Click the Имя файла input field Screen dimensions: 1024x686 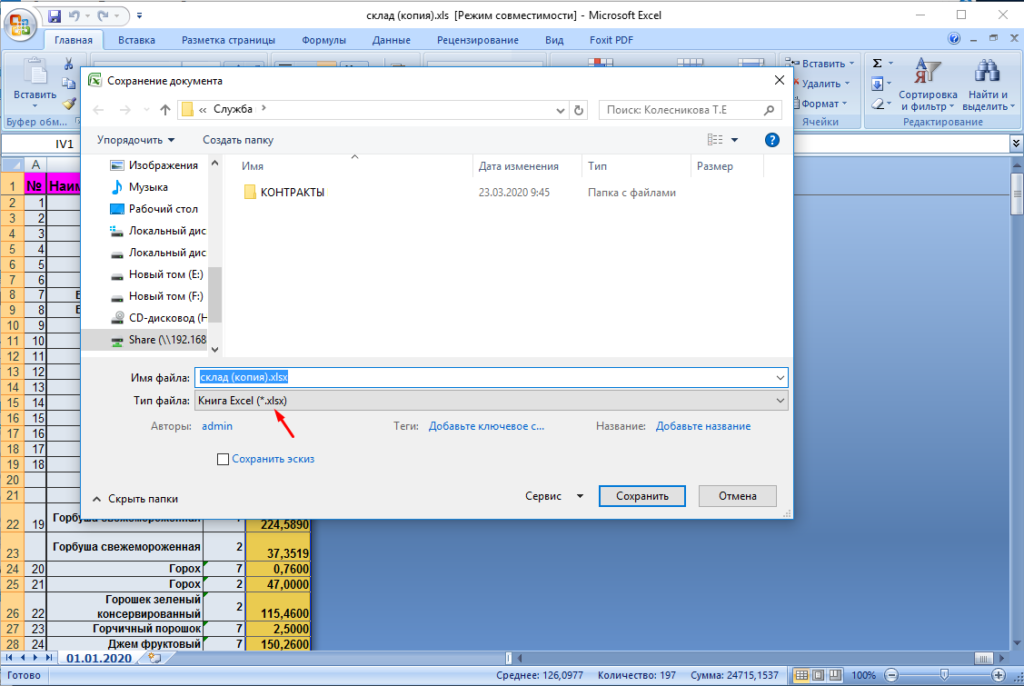coord(491,377)
